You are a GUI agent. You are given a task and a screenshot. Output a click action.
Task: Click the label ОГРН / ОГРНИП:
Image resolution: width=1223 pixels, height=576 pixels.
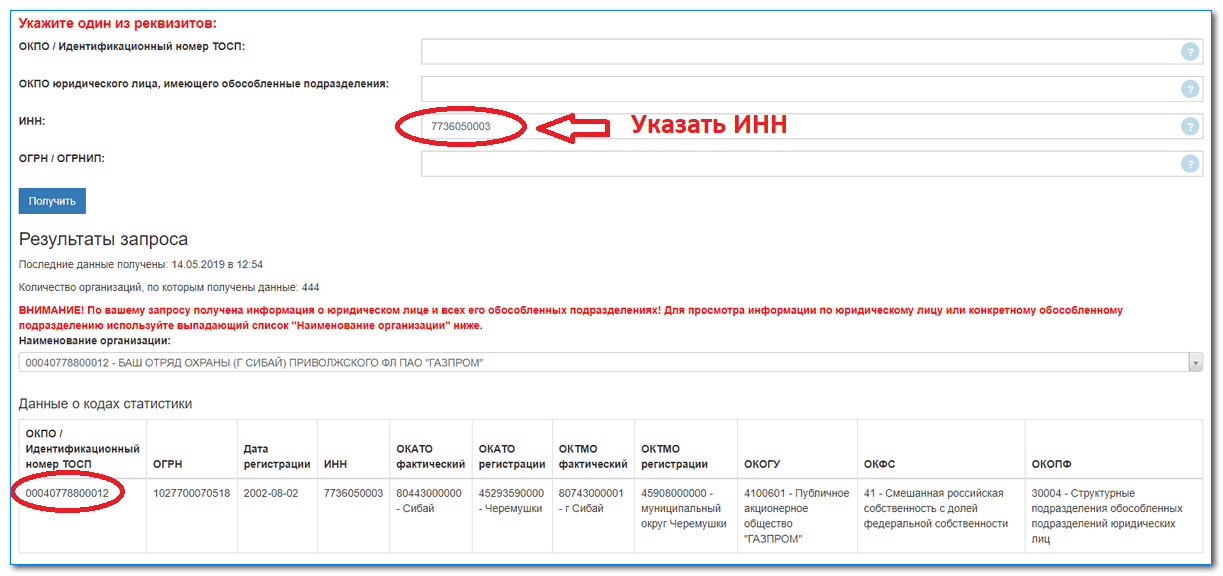(62, 158)
